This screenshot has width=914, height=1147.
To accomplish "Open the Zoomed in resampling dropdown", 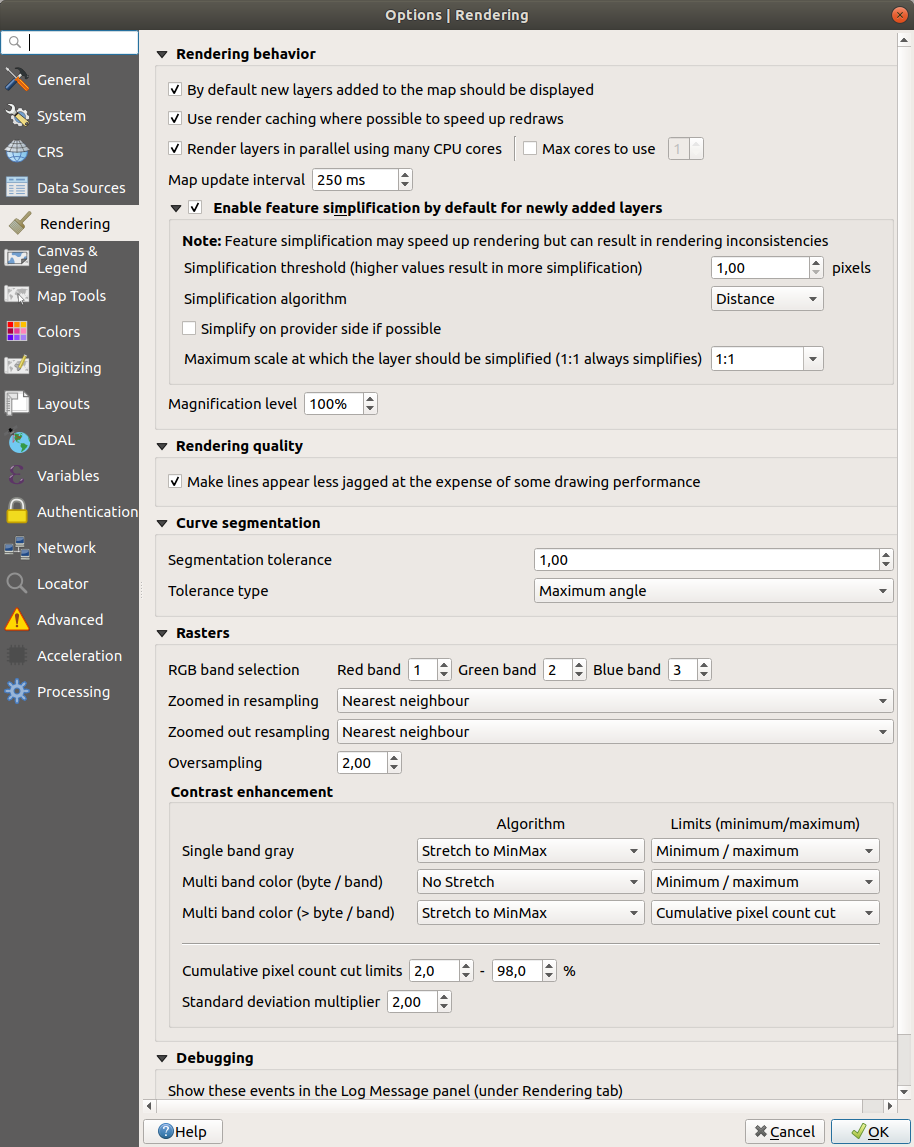I will coord(614,700).
